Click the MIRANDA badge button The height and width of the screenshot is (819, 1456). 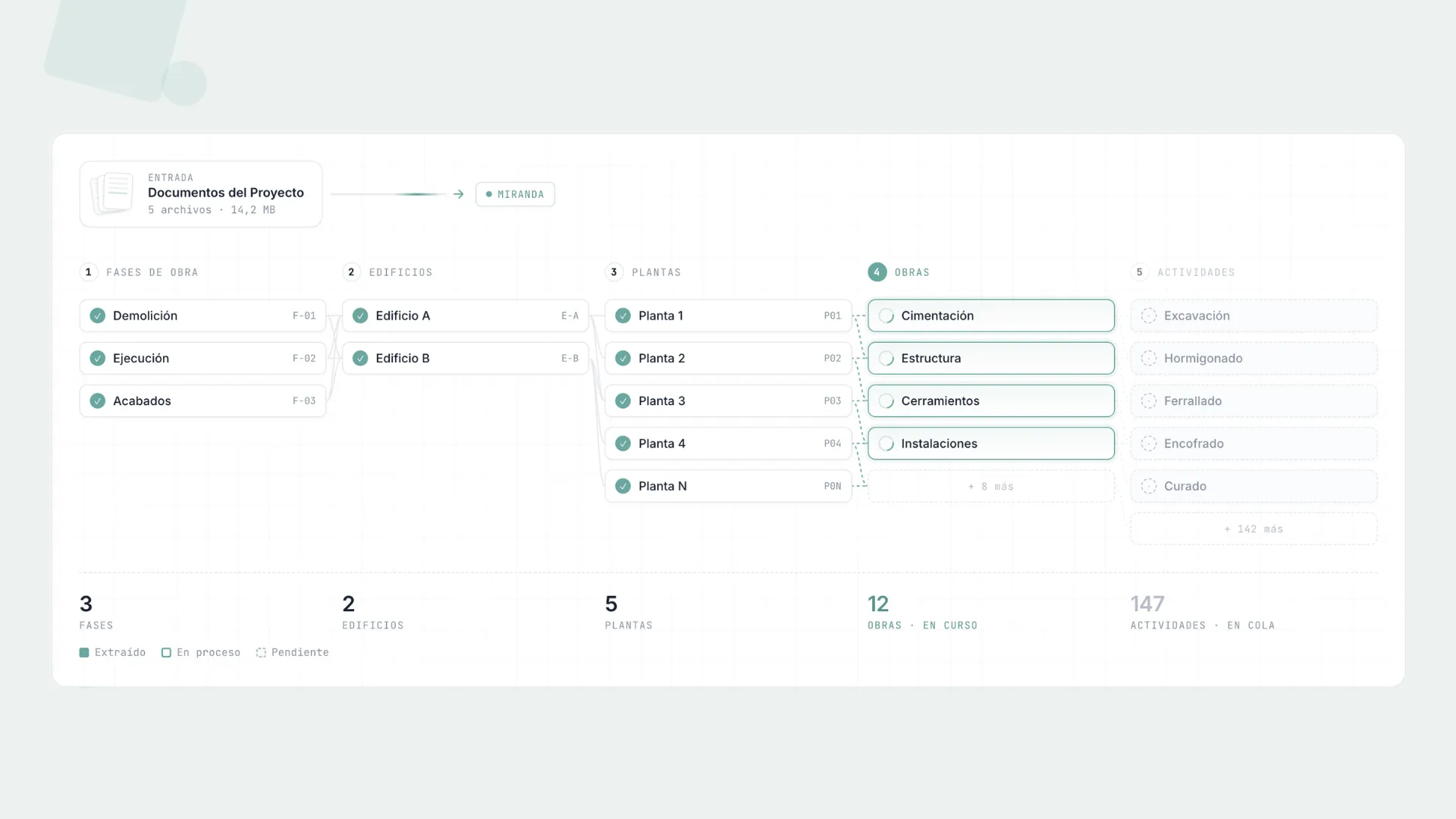pos(515,194)
